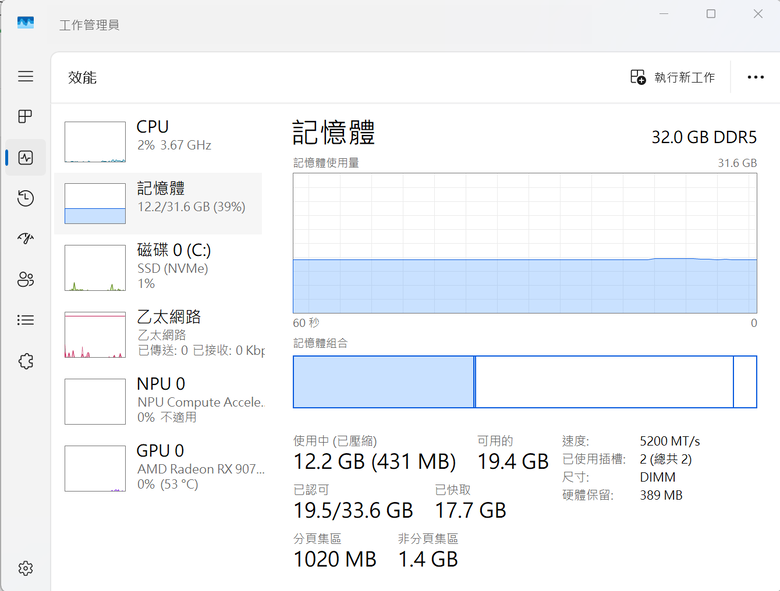Click the AMD Radeon RX GPU name

[x=201, y=469]
